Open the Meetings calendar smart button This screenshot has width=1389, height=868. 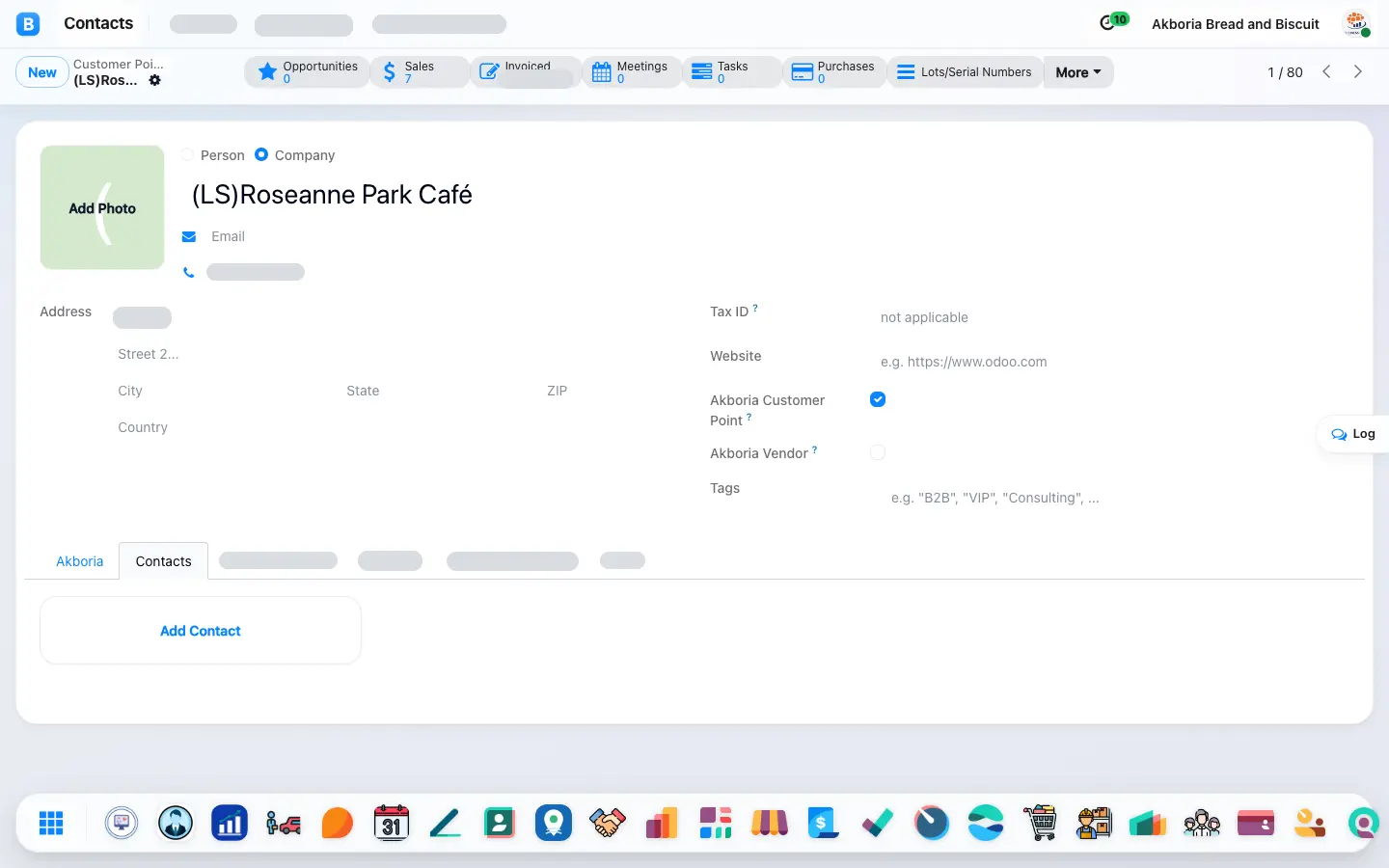pyautogui.click(x=633, y=72)
